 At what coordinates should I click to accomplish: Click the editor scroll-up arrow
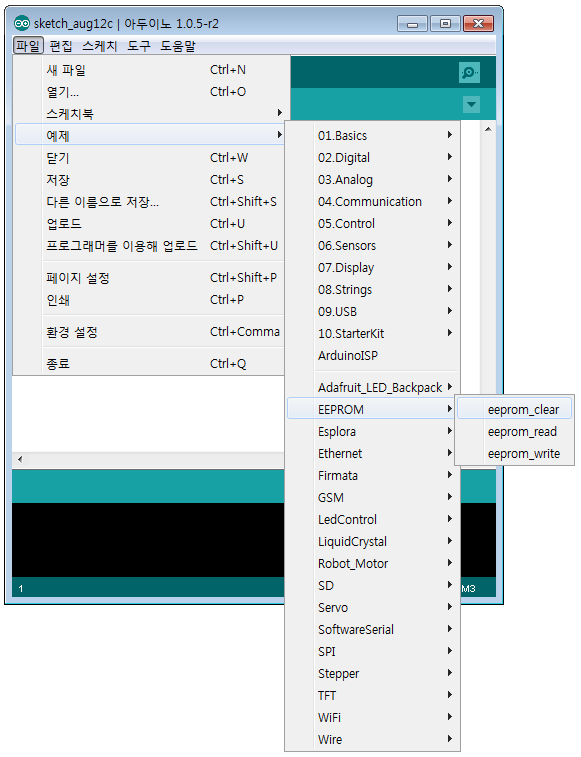[488, 129]
